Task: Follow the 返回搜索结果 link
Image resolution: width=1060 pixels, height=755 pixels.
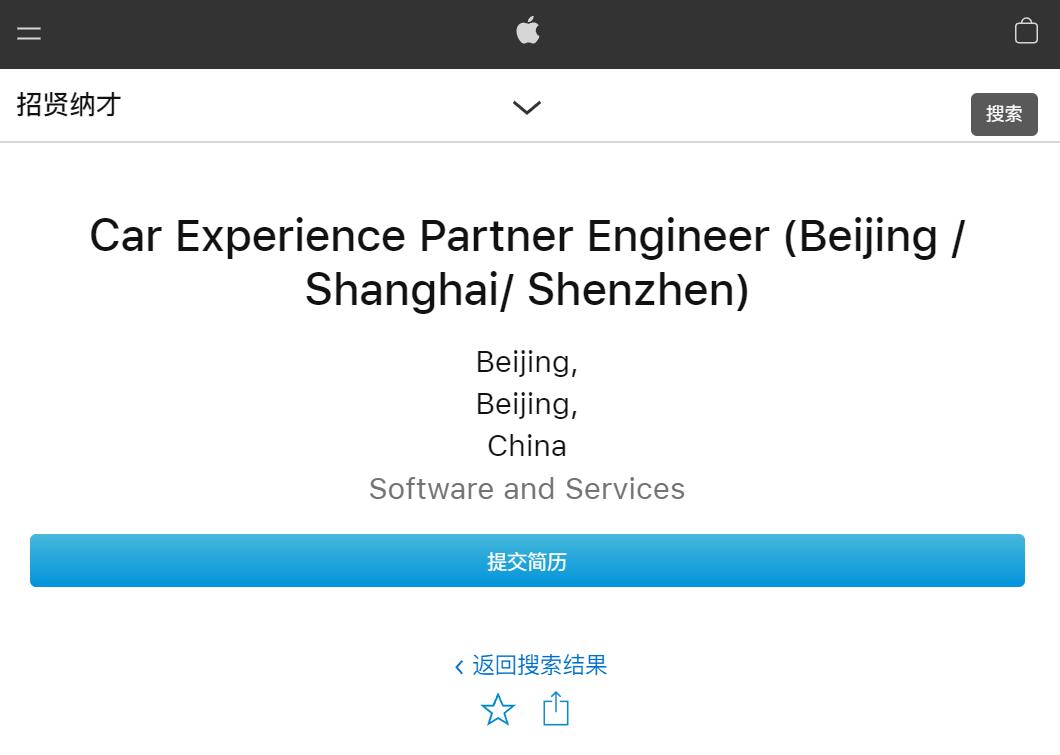Action: (x=540, y=665)
